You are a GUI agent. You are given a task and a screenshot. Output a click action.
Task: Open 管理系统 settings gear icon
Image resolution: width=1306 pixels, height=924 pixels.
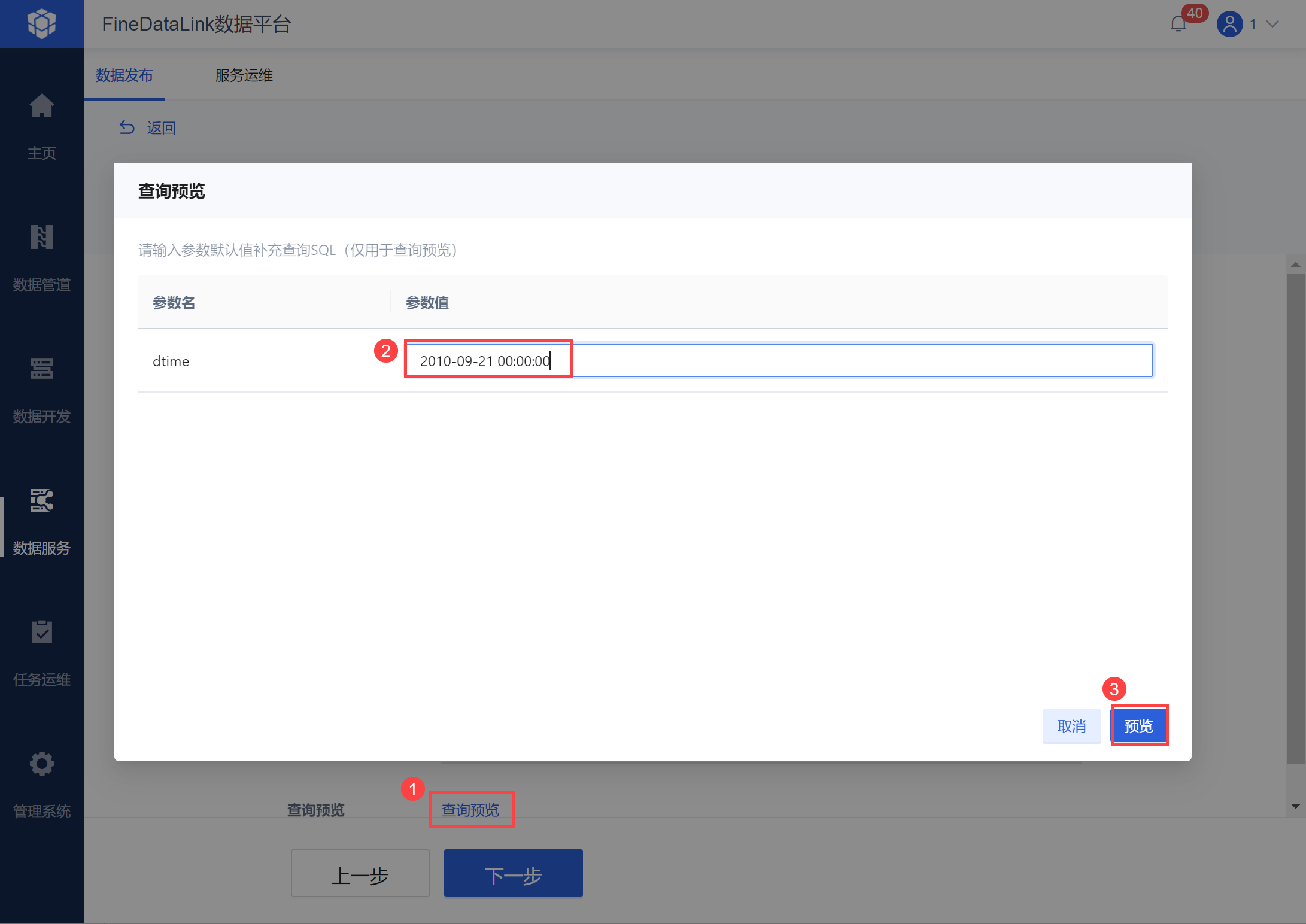(41, 764)
